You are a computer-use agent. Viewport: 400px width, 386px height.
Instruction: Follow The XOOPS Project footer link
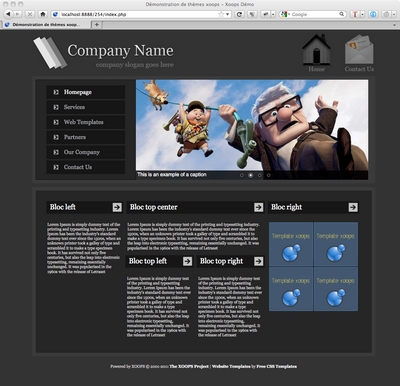189,366
